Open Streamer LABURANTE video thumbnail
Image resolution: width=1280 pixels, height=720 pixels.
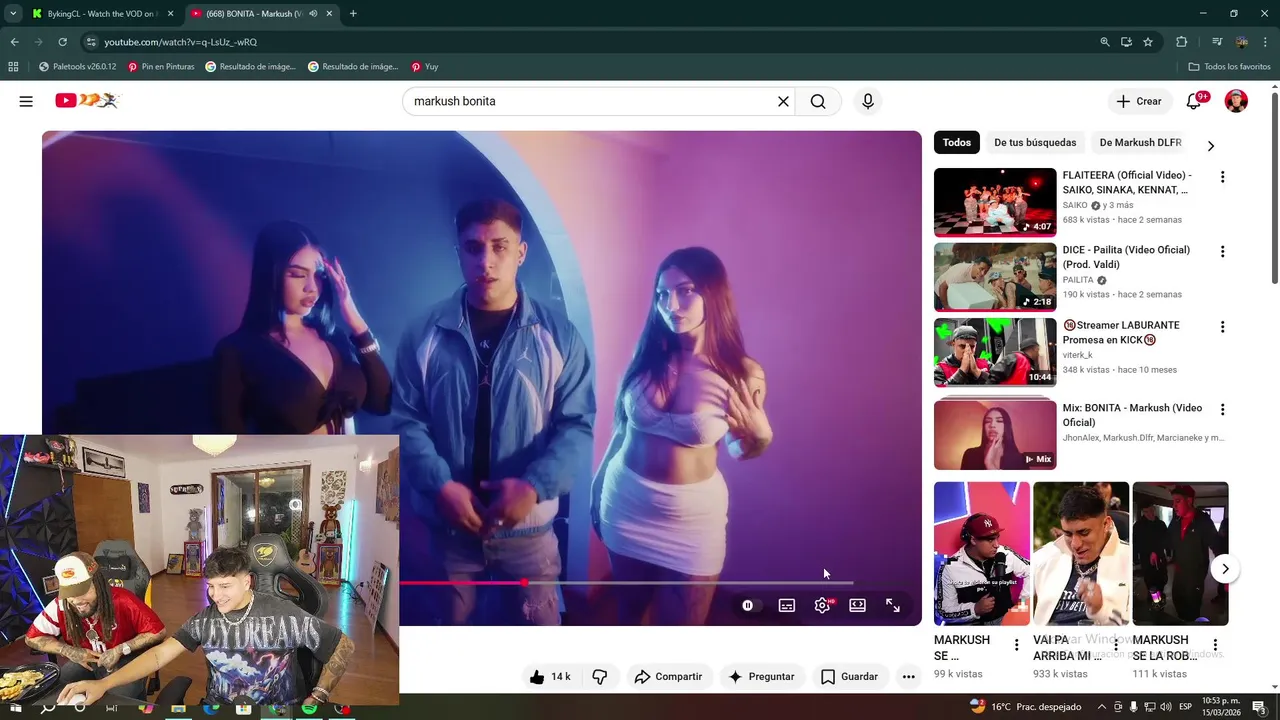[995, 352]
